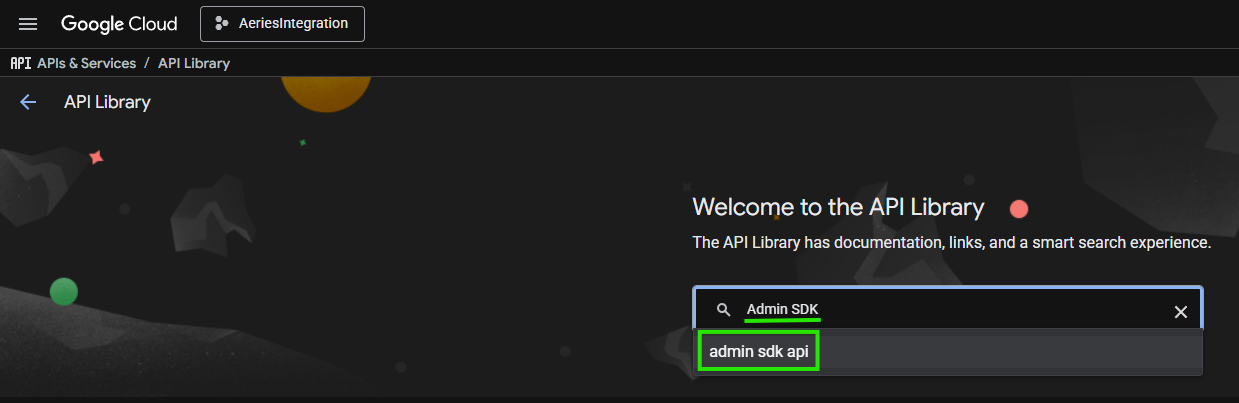Click the API Library page title

(x=107, y=102)
